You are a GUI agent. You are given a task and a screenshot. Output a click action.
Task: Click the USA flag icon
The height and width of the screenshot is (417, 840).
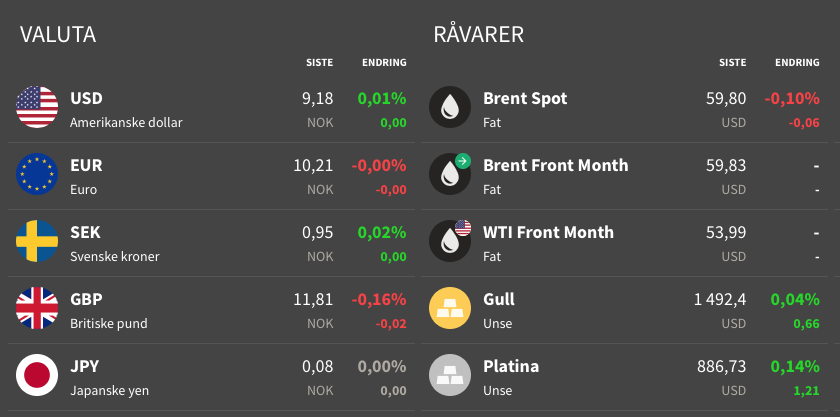37,107
